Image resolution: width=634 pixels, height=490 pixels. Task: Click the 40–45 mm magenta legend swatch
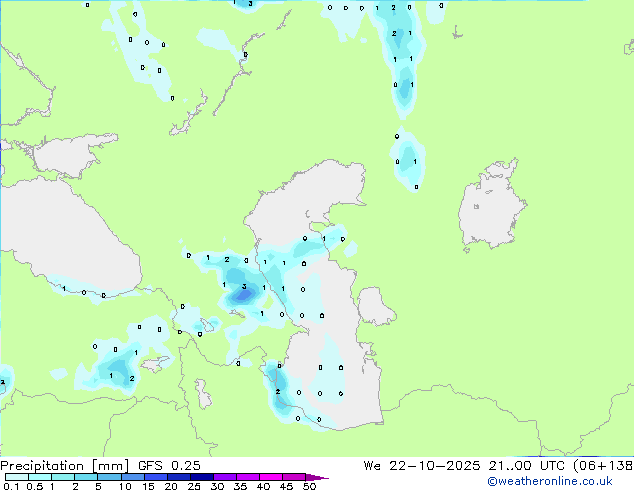(271, 477)
